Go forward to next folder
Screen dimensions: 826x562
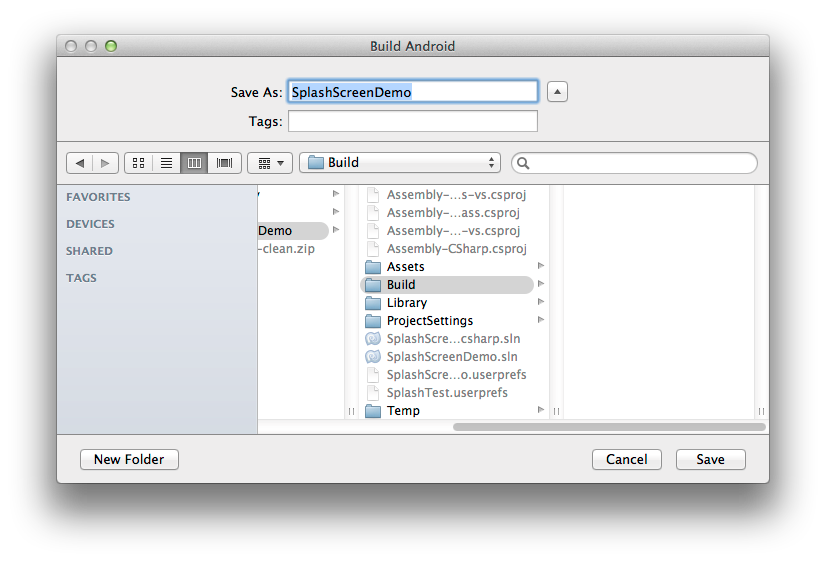click(105, 163)
